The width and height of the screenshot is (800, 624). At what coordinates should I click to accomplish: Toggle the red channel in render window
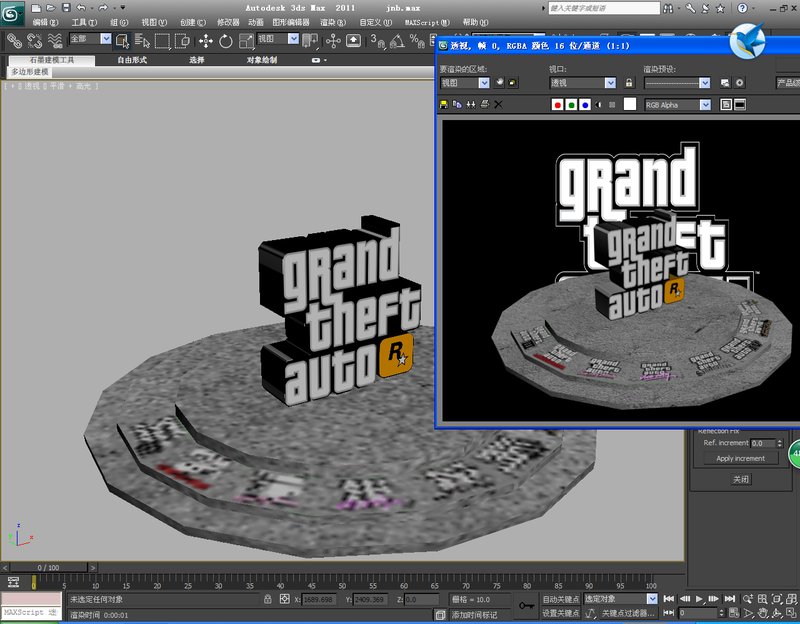pos(558,105)
